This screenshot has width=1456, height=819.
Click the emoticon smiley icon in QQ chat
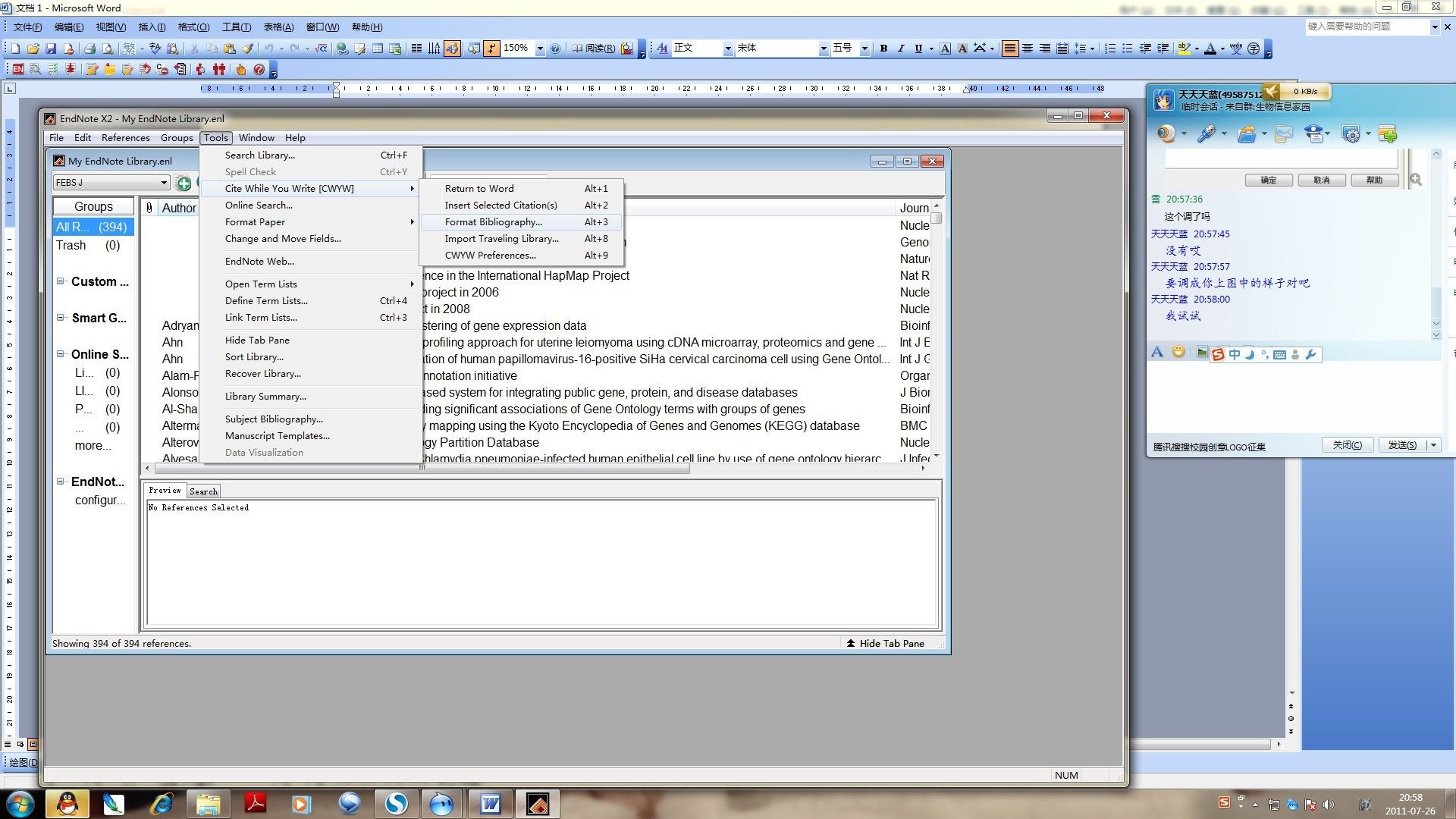pyautogui.click(x=1178, y=353)
